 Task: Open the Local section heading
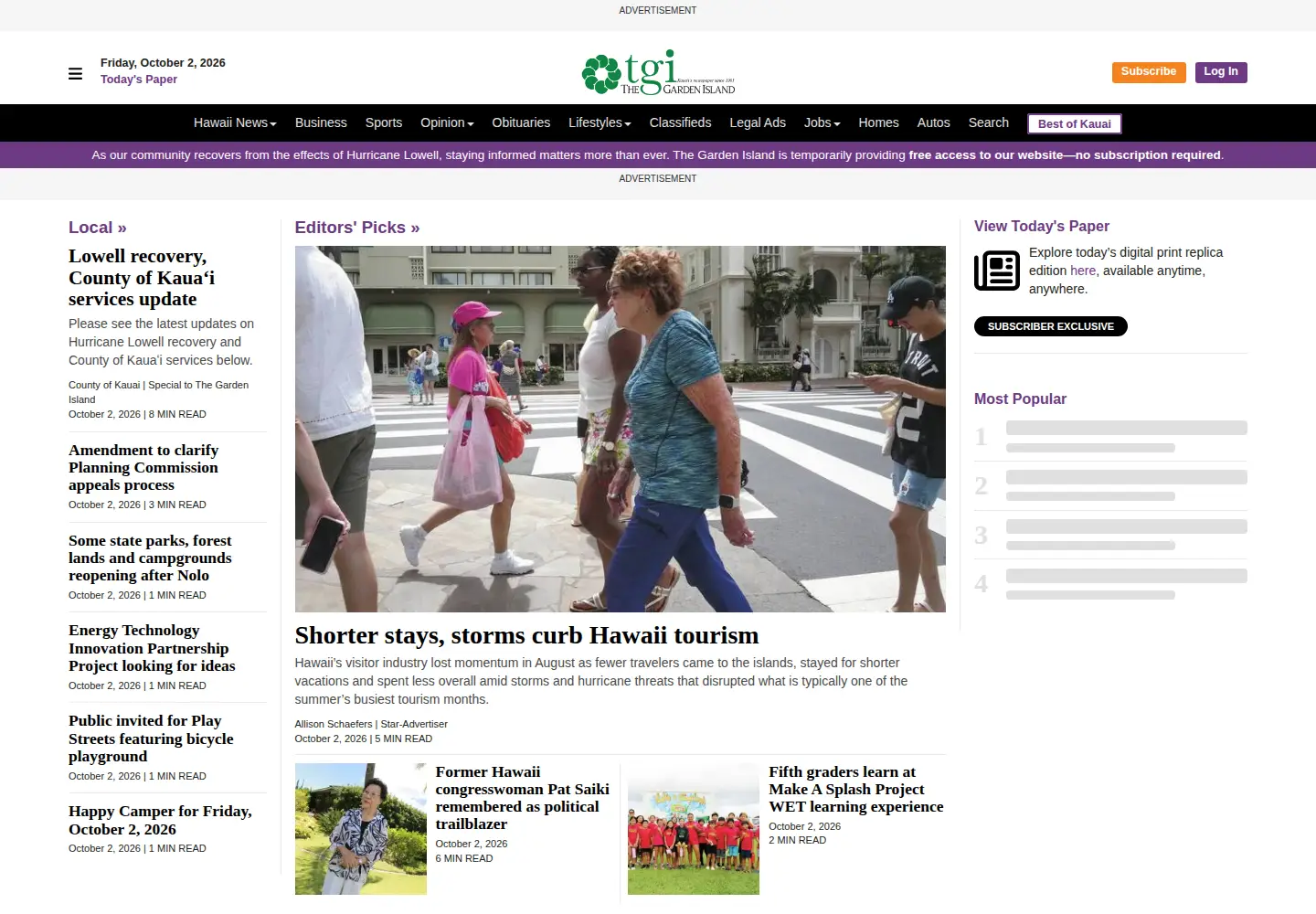[x=98, y=228]
